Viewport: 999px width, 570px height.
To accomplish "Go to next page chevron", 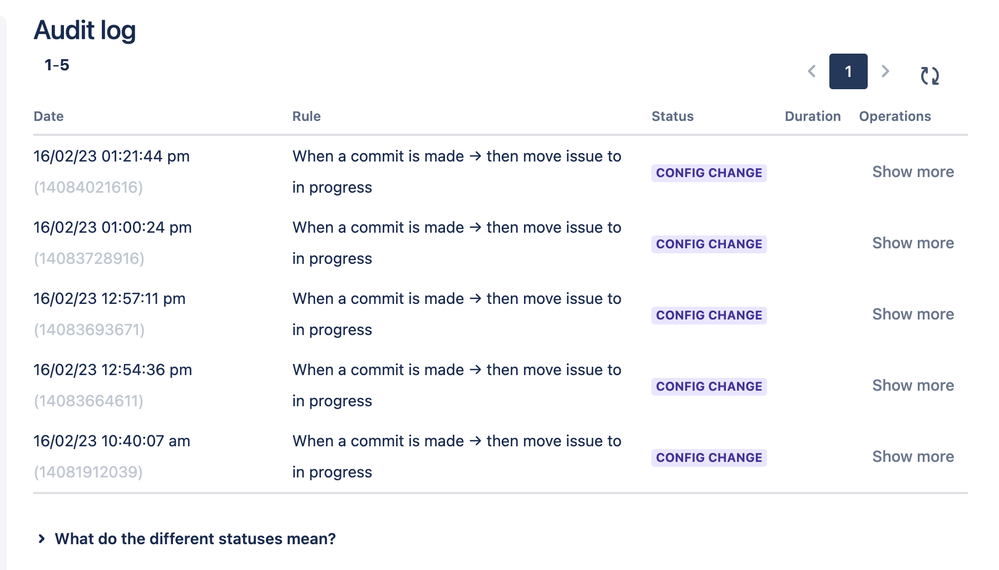I will [x=885, y=71].
